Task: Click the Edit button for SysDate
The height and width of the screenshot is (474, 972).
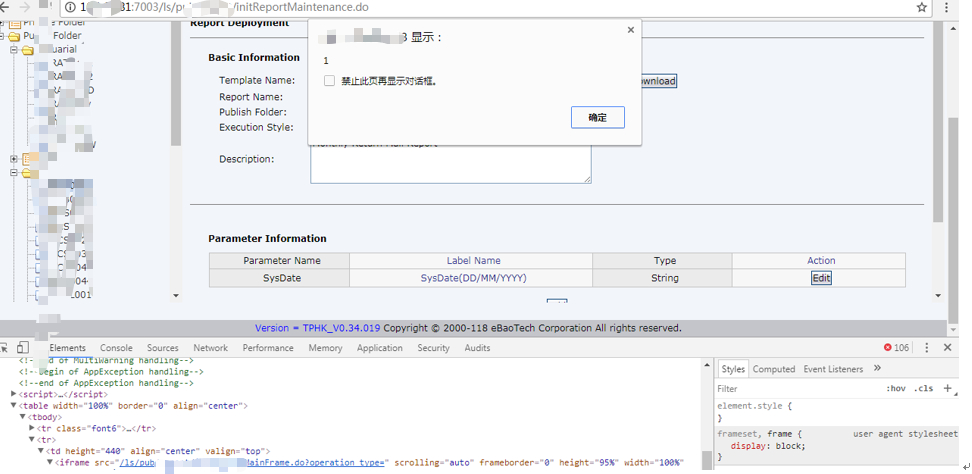Action: click(821, 278)
